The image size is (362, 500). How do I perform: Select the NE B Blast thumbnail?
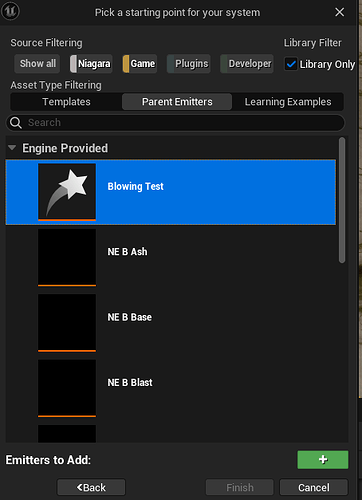[x=67, y=388]
